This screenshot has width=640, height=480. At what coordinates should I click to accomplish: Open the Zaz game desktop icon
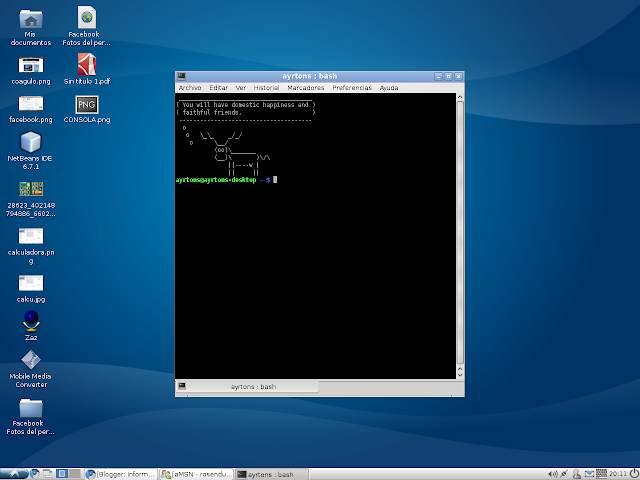pyautogui.click(x=31, y=326)
